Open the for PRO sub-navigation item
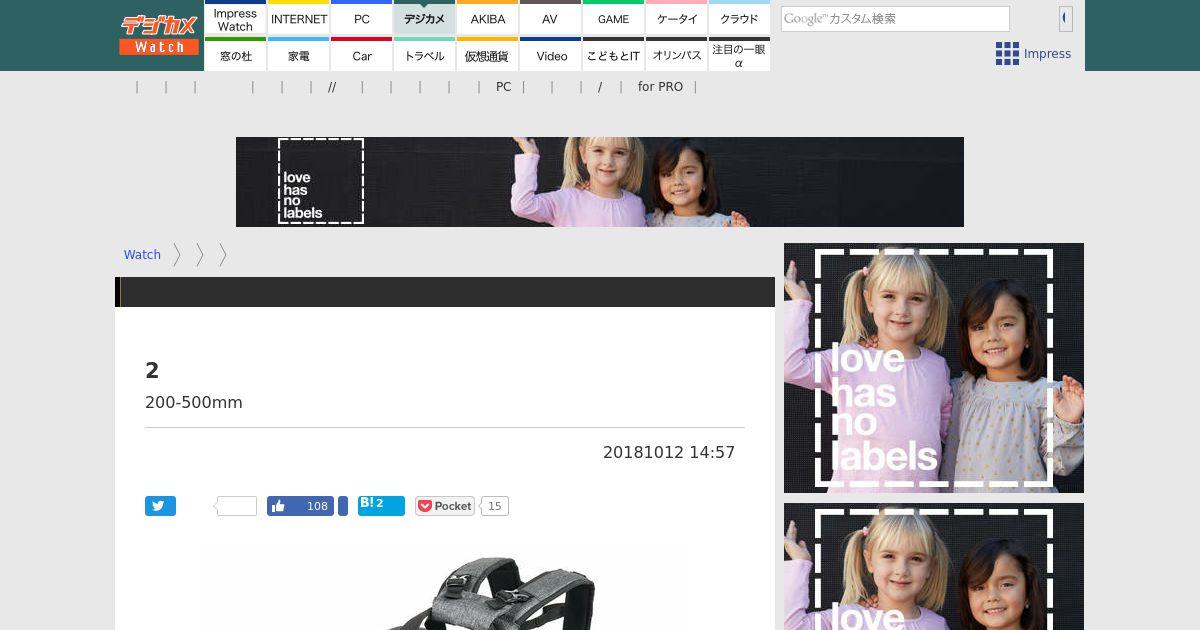 coord(660,87)
